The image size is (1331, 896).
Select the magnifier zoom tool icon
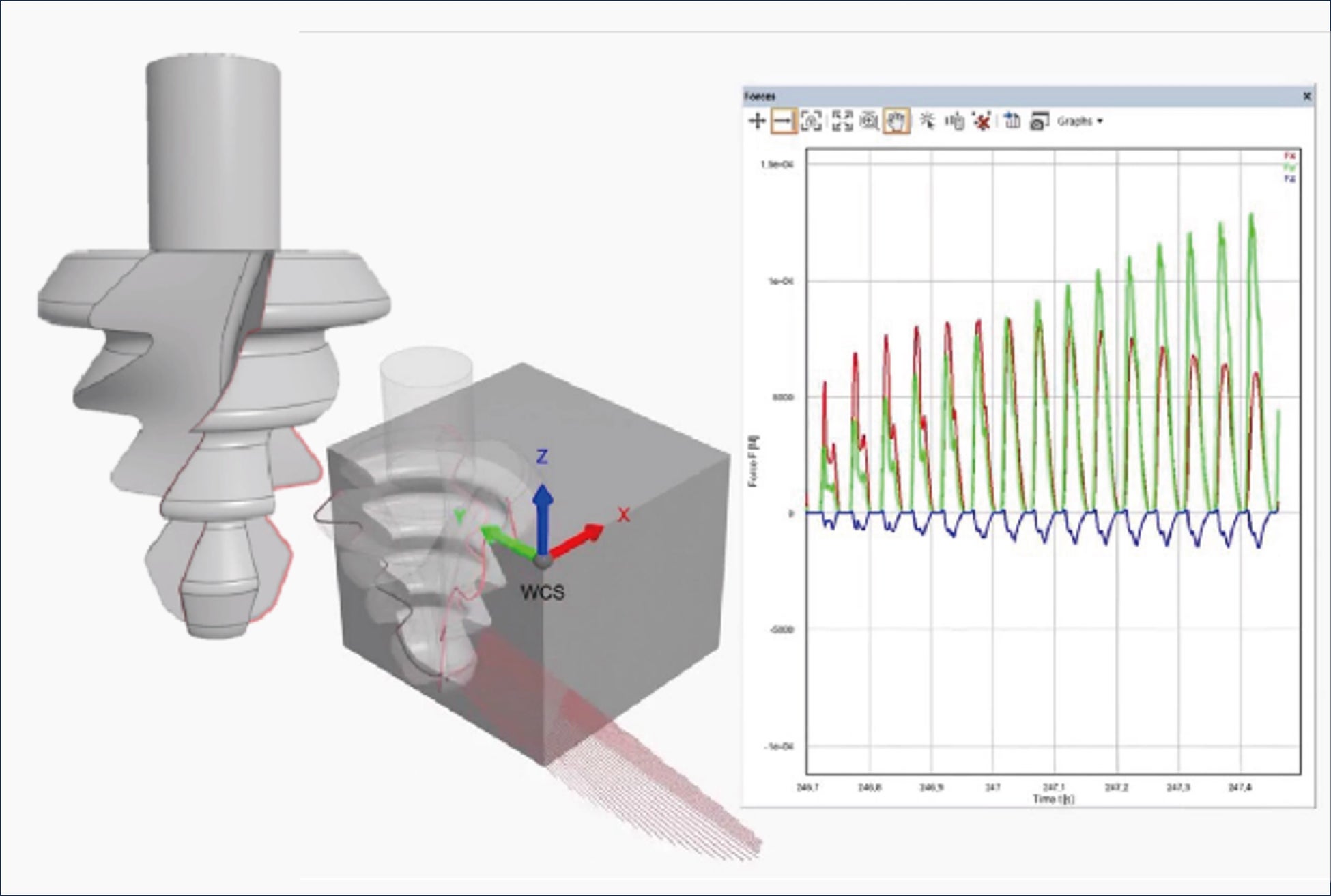[x=869, y=121]
